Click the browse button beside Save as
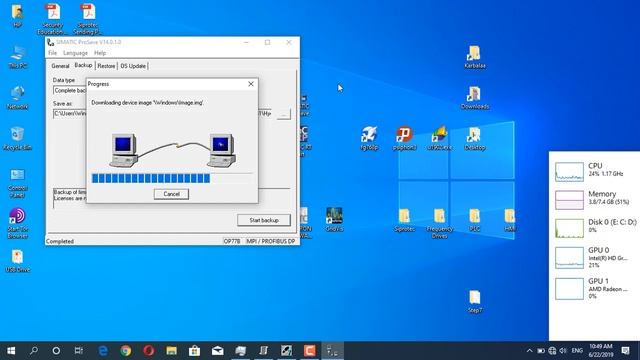Image resolution: width=640 pixels, height=360 pixels. pos(284,114)
